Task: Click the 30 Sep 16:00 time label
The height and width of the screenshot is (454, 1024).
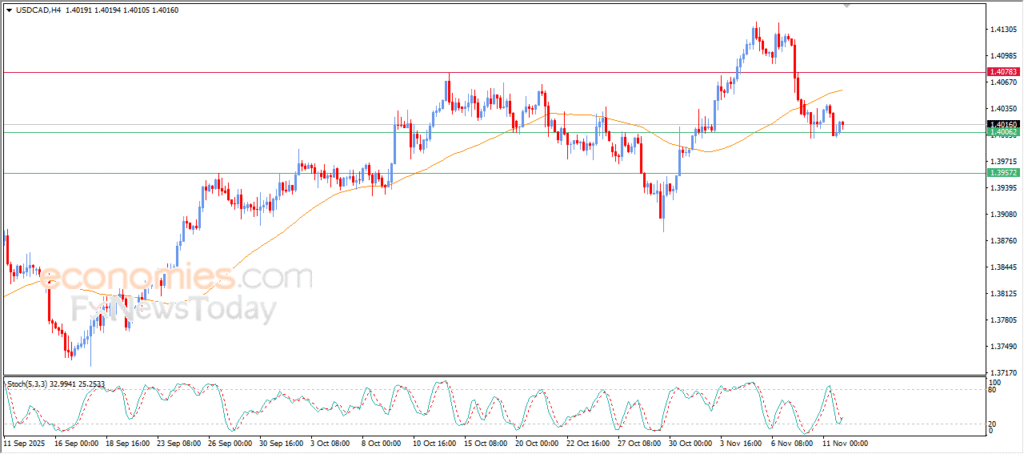Action: click(280, 443)
